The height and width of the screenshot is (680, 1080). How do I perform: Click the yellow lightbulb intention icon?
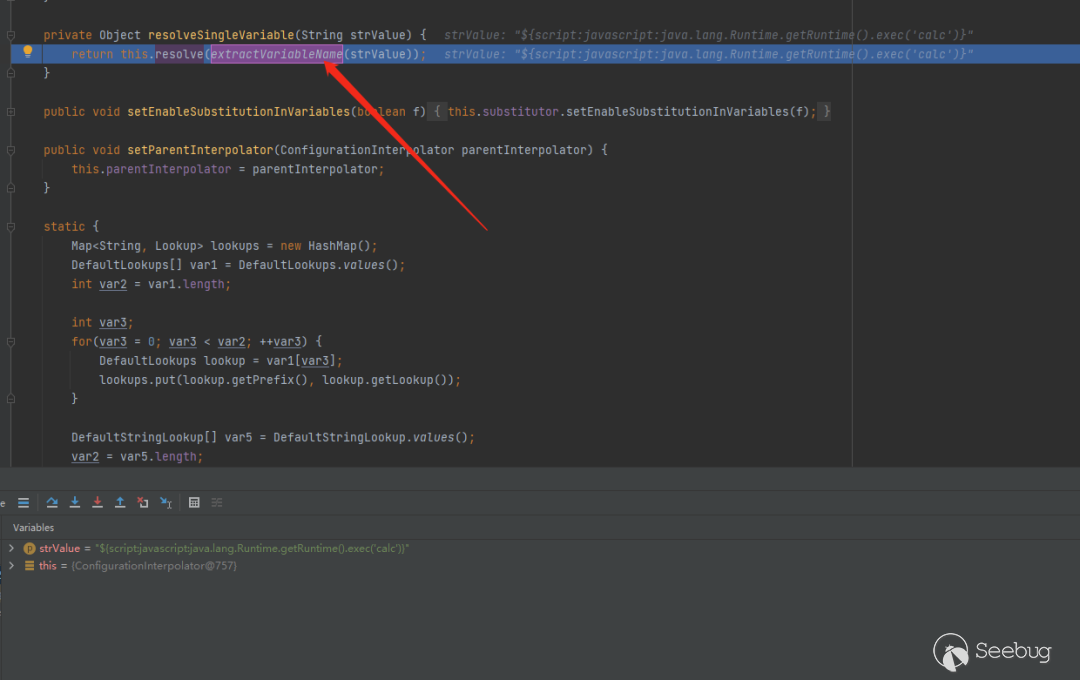28,52
